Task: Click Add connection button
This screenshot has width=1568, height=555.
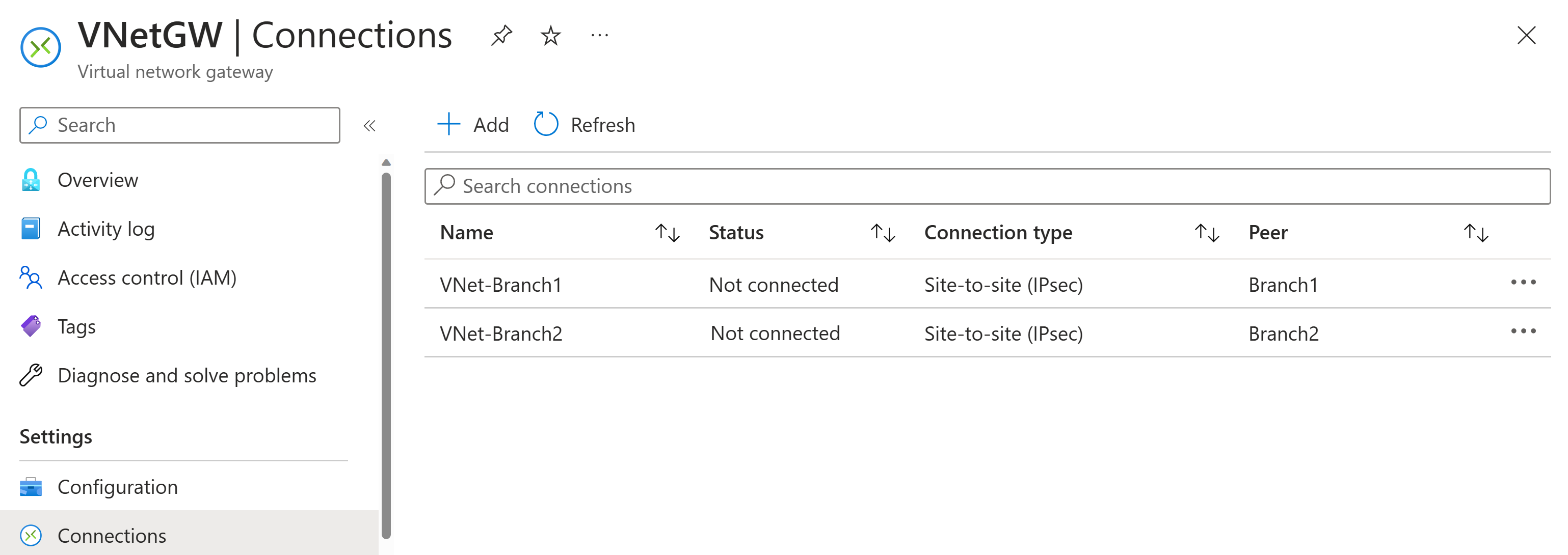Action: pos(473,125)
